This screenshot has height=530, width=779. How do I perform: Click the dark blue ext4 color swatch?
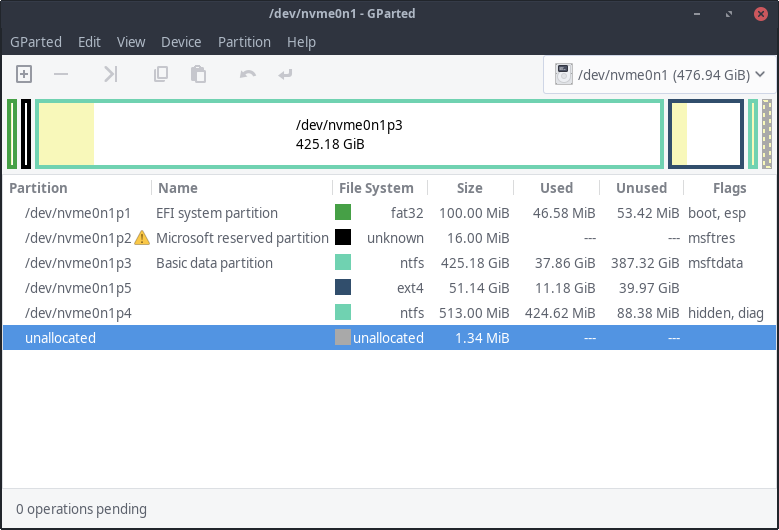[343, 287]
